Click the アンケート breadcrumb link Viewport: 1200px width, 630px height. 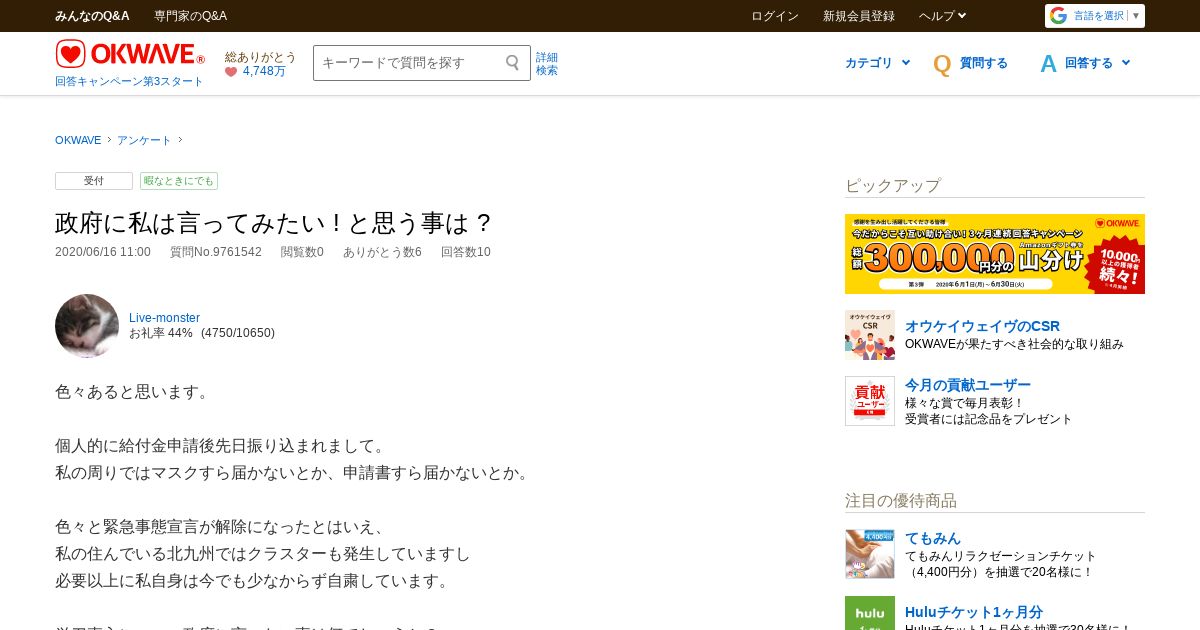pyautogui.click(x=144, y=140)
